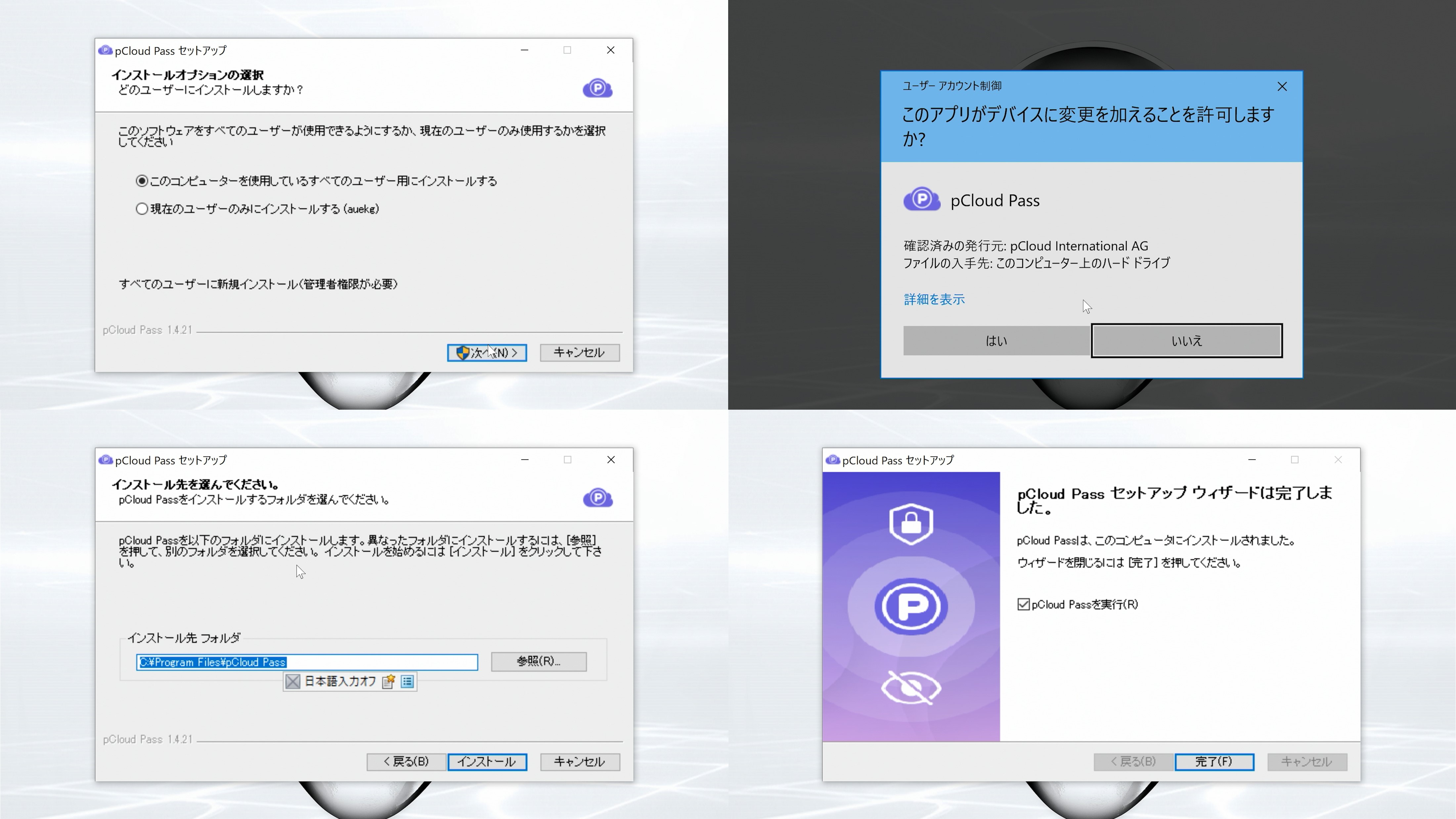
Task: Click title bar pCloud icon of install location window
Action: [x=106, y=460]
